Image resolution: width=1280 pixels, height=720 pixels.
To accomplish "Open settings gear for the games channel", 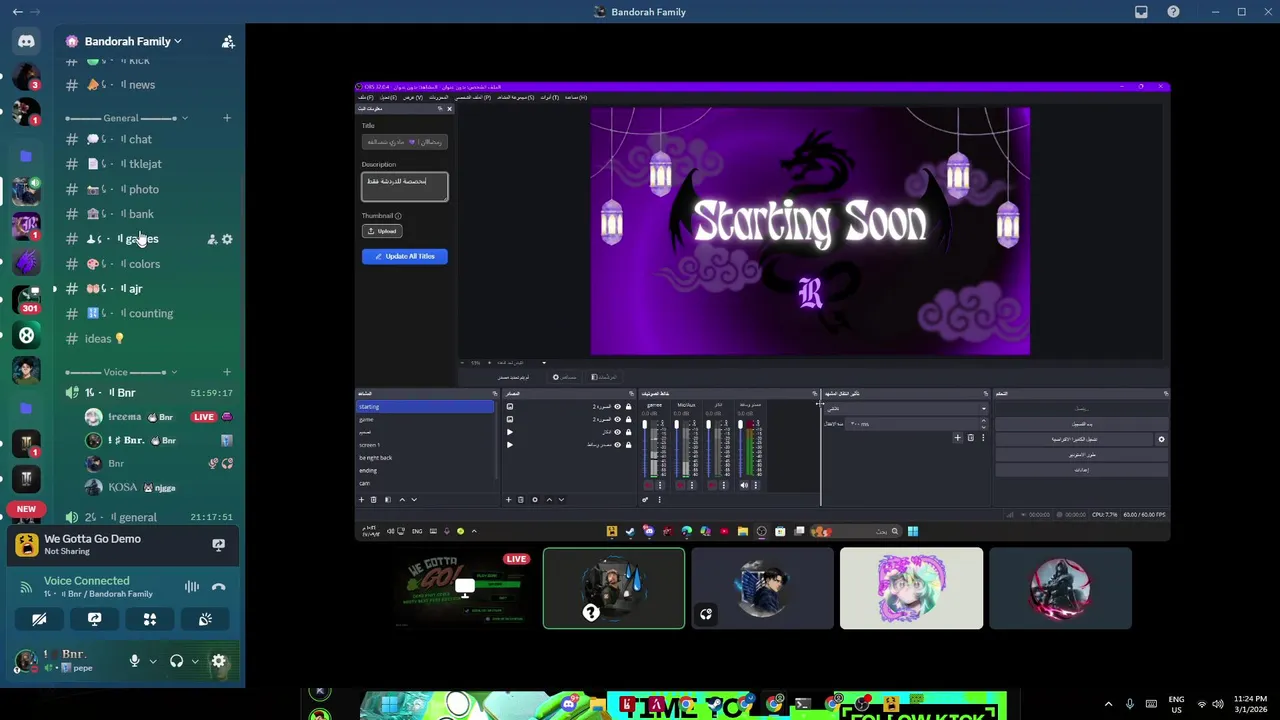I will point(227,239).
